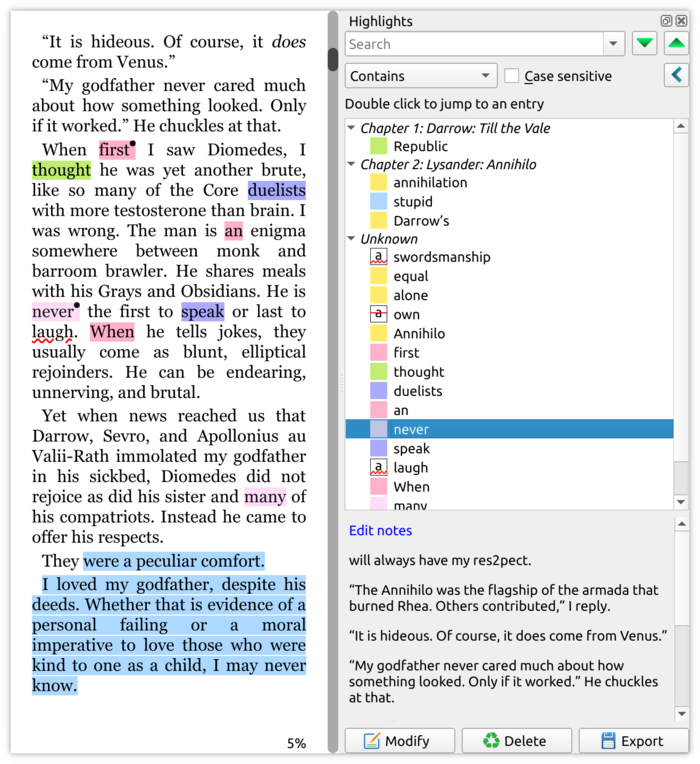Focus the highlights Search field

pyautogui.click(x=474, y=44)
